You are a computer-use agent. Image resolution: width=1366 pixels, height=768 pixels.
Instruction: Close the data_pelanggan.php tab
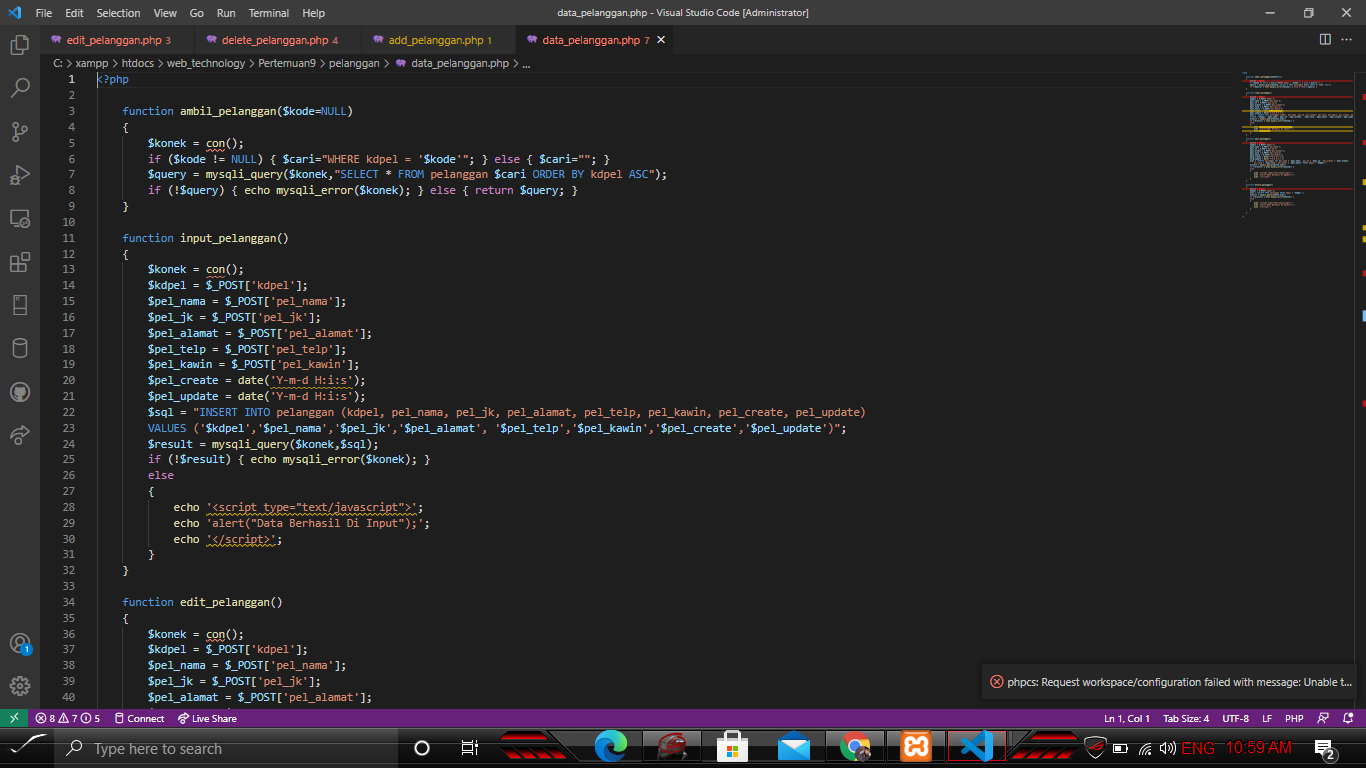(x=660, y=40)
